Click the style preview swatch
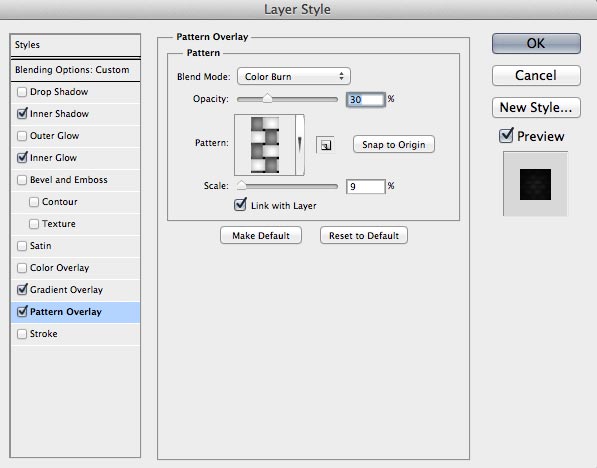597x468 pixels. point(535,184)
